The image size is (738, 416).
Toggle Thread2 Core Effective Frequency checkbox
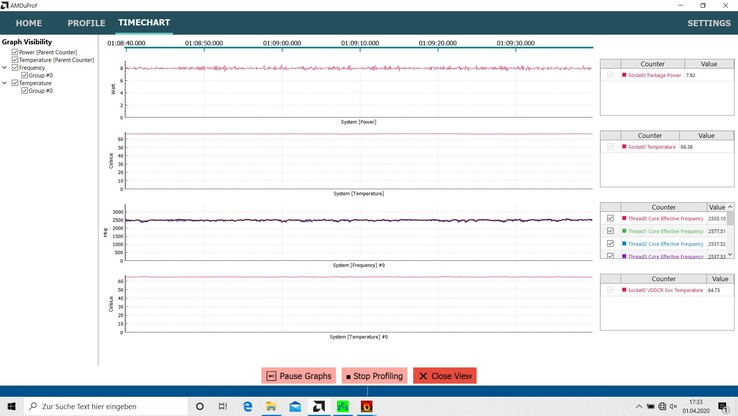pos(610,244)
